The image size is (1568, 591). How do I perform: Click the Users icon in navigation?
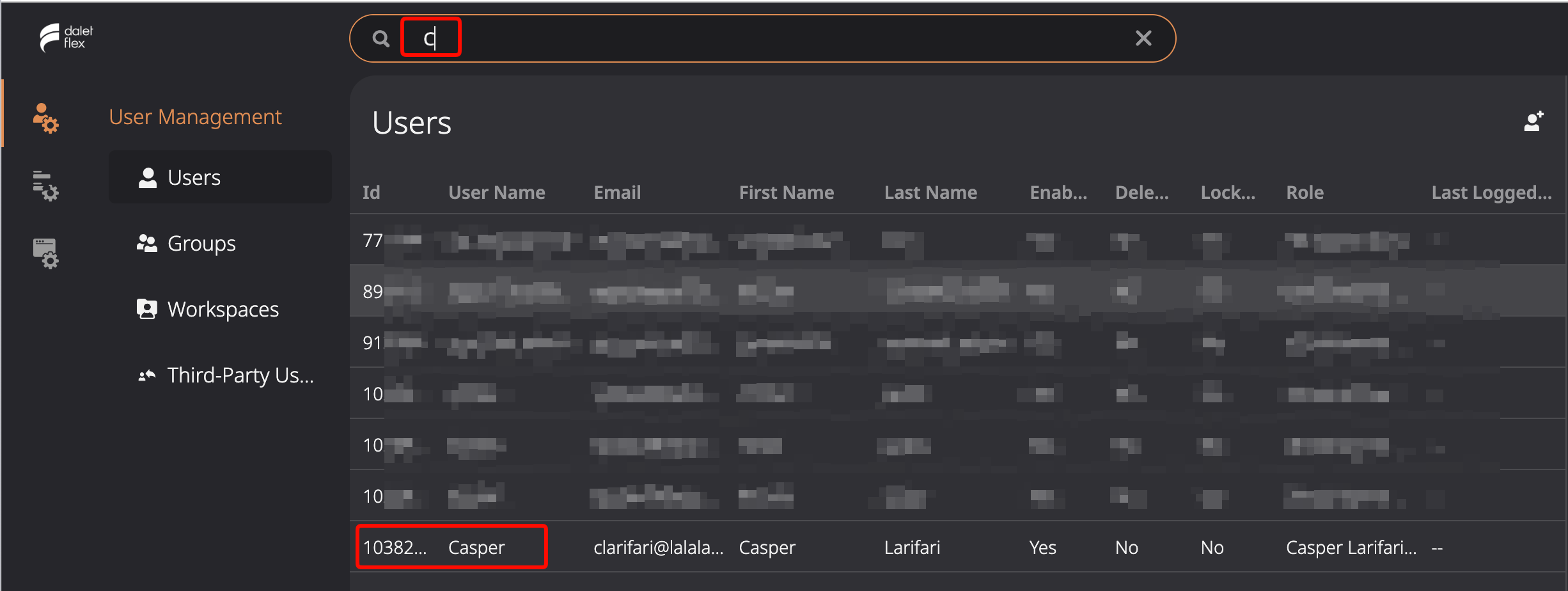[148, 177]
